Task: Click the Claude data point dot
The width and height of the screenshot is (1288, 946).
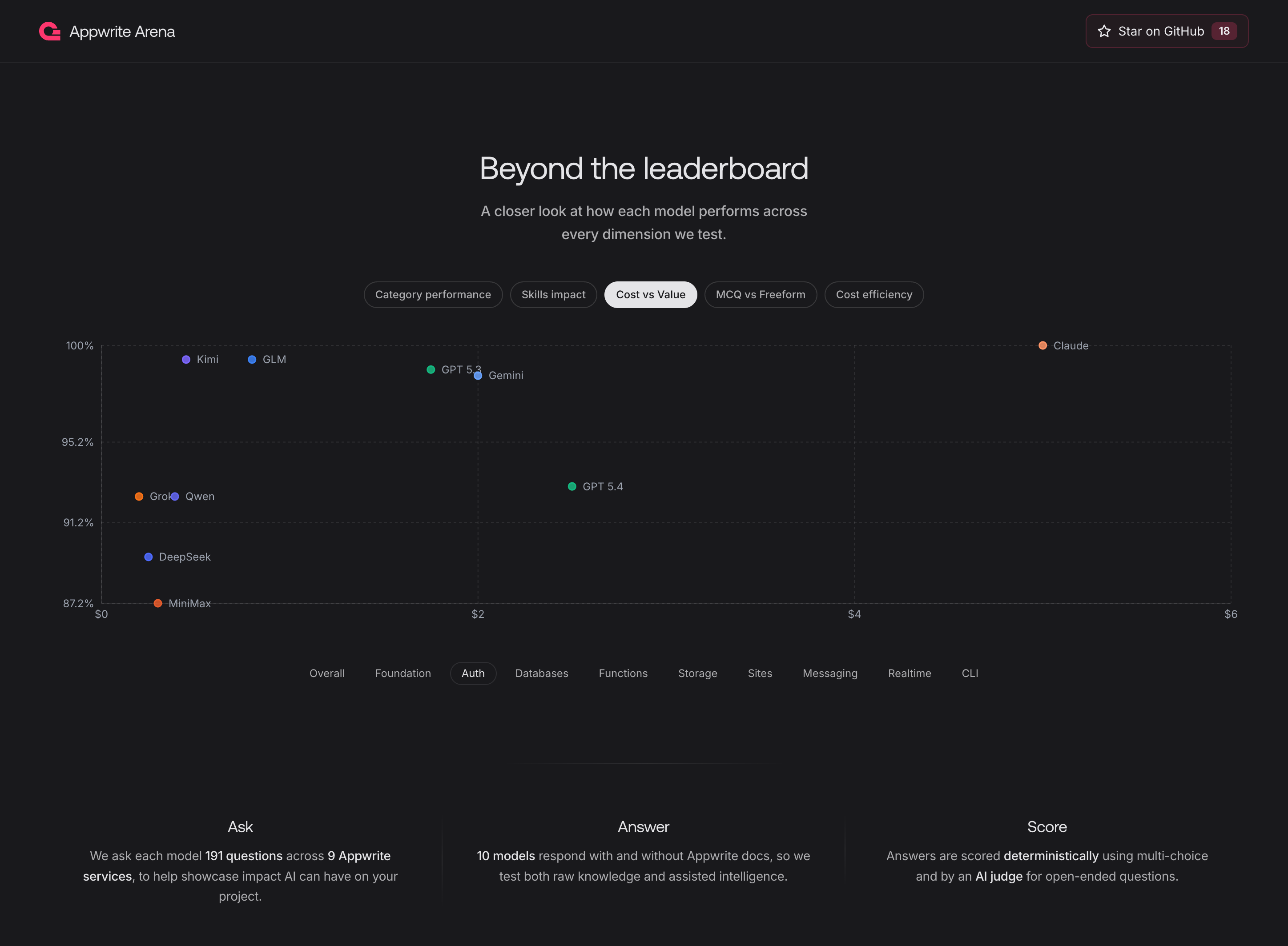Action: point(1042,345)
